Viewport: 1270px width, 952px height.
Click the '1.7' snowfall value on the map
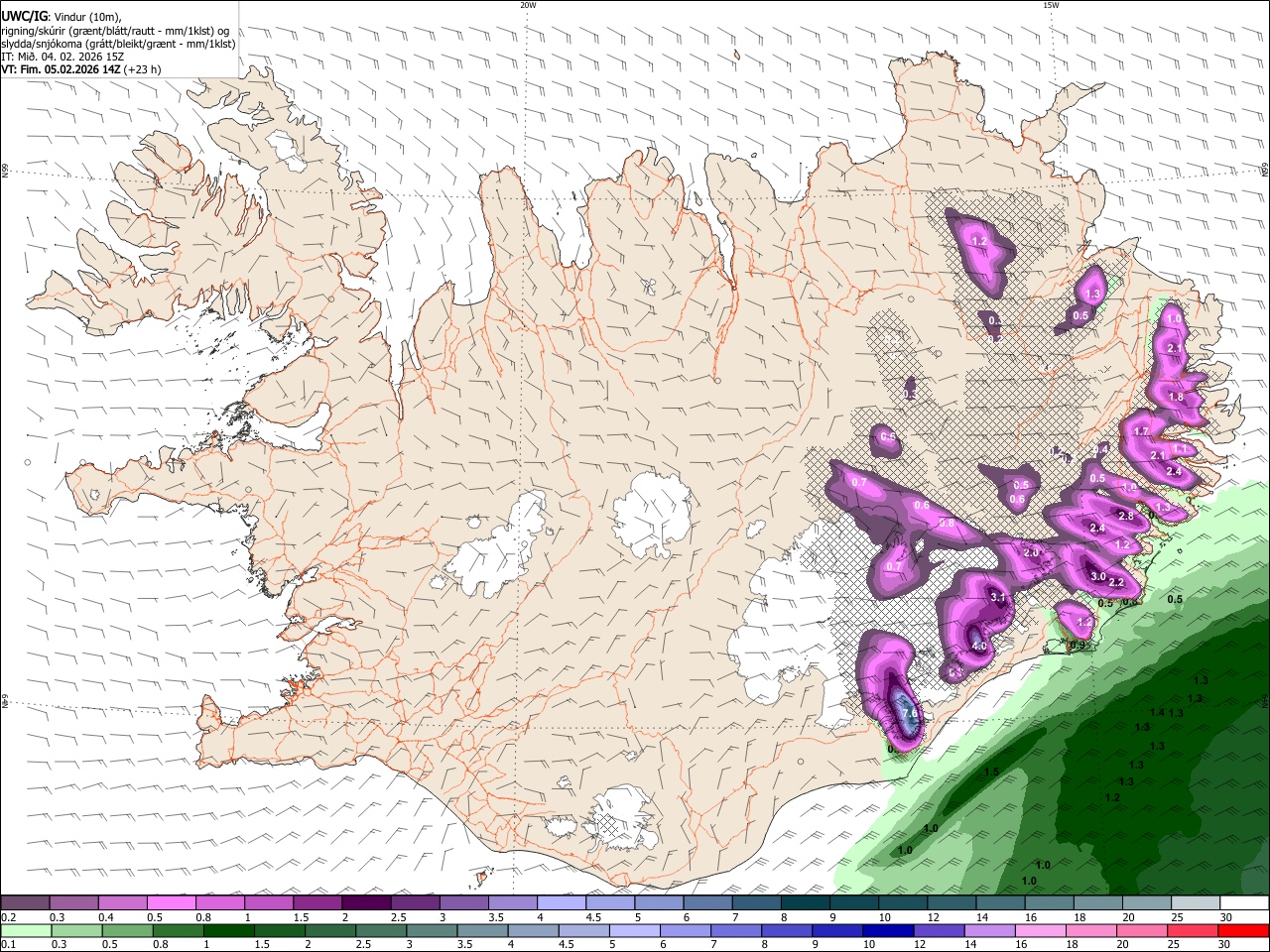(x=1141, y=431)
